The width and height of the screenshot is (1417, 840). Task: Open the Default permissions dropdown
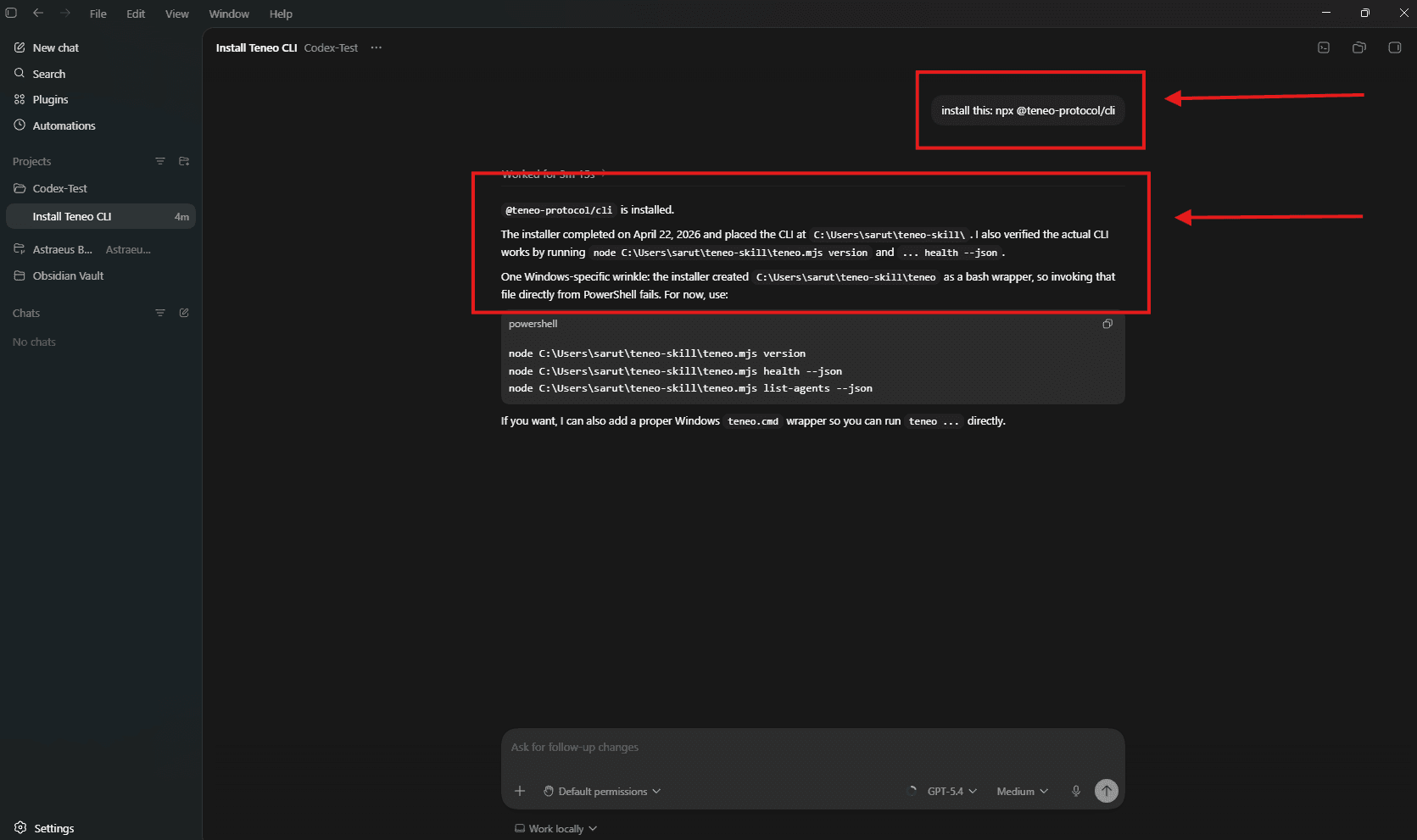602,791
